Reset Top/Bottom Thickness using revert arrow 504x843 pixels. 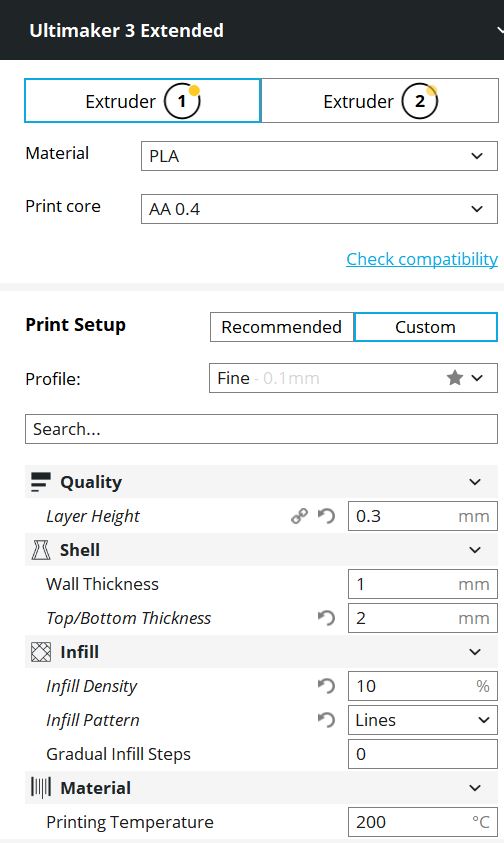326,618
